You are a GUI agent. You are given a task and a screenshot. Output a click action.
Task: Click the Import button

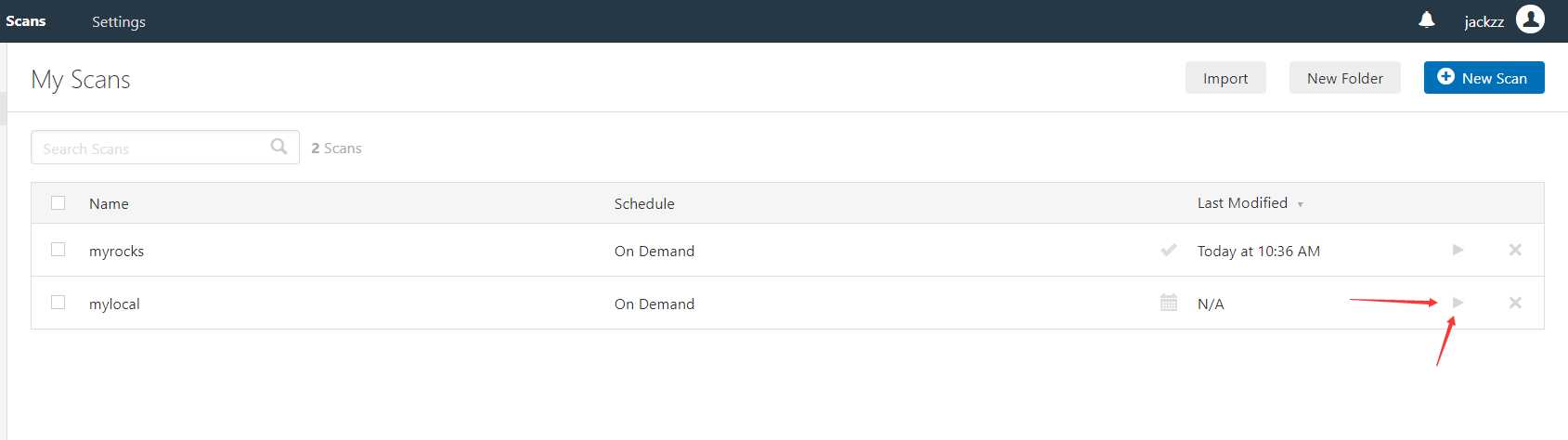coord(1225,78)
